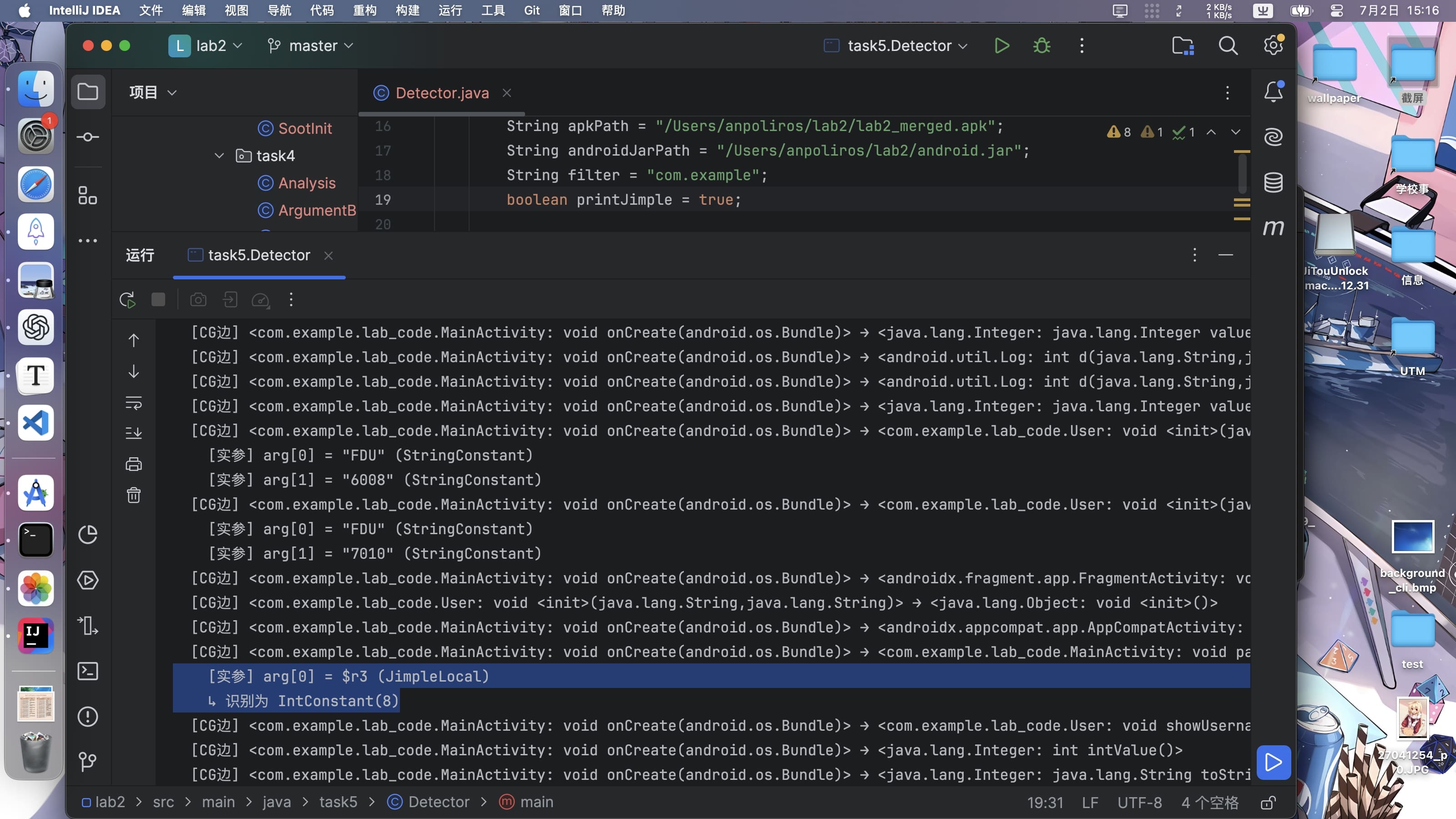Open the Maven tool window
This screenshot has height=819, width=1456.
click(1273, 227)
